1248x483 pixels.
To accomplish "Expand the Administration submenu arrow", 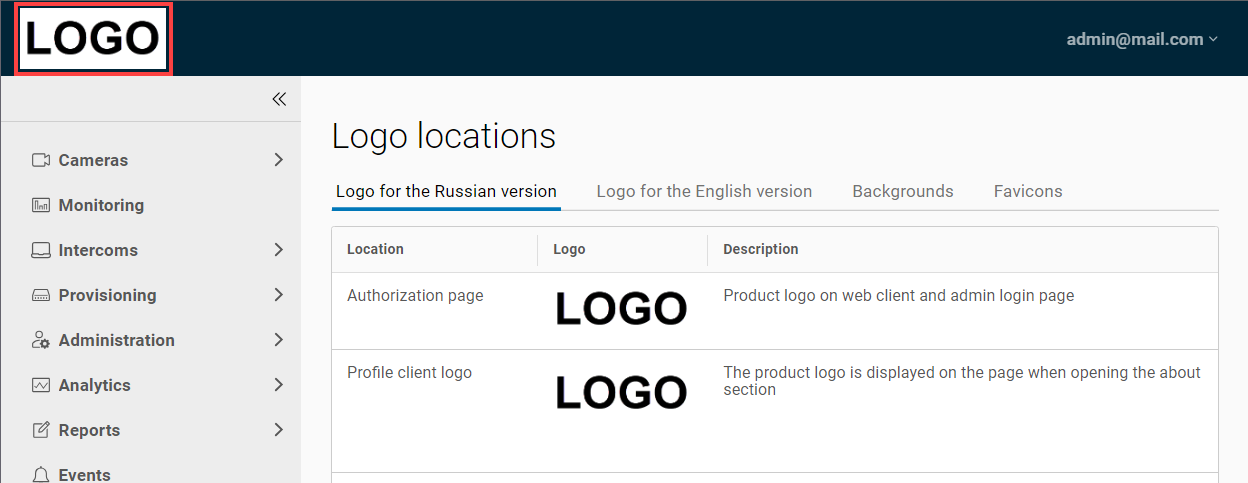I will [x=279, y=340].
